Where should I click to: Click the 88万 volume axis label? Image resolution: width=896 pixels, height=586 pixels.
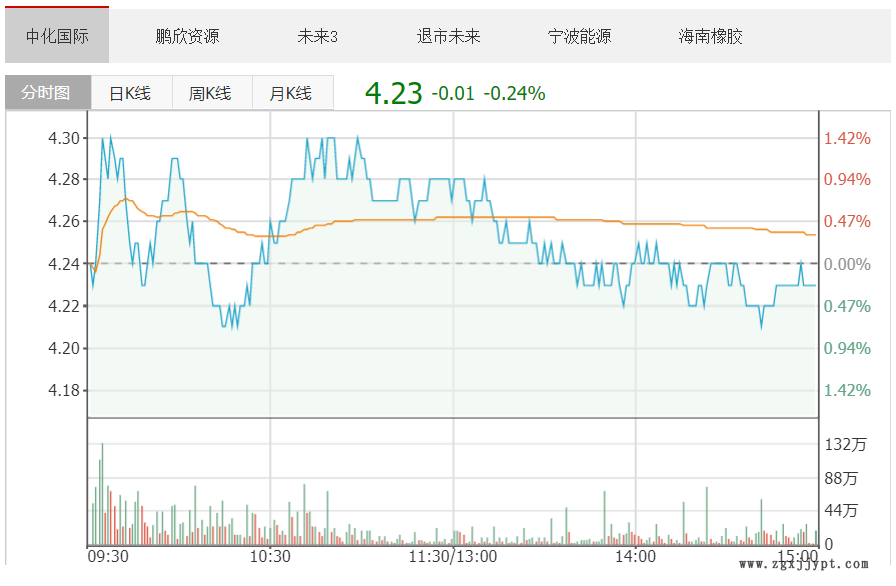tap(841, 478)
